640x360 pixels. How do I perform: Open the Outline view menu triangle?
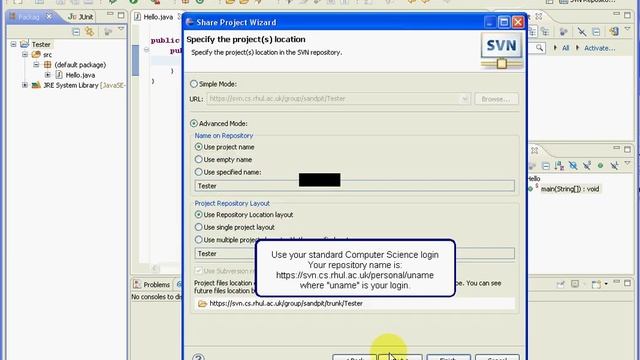click(628, 163)
